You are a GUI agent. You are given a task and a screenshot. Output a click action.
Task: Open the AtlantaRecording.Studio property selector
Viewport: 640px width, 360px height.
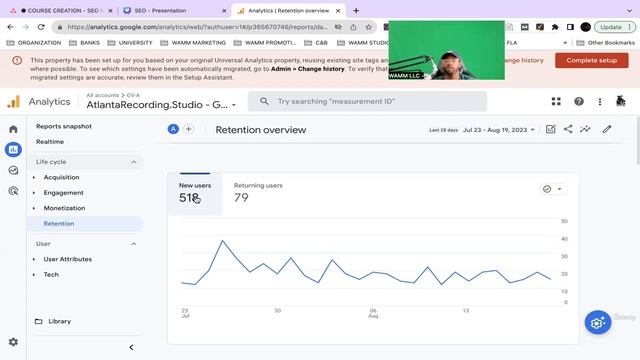coord(161,105)
